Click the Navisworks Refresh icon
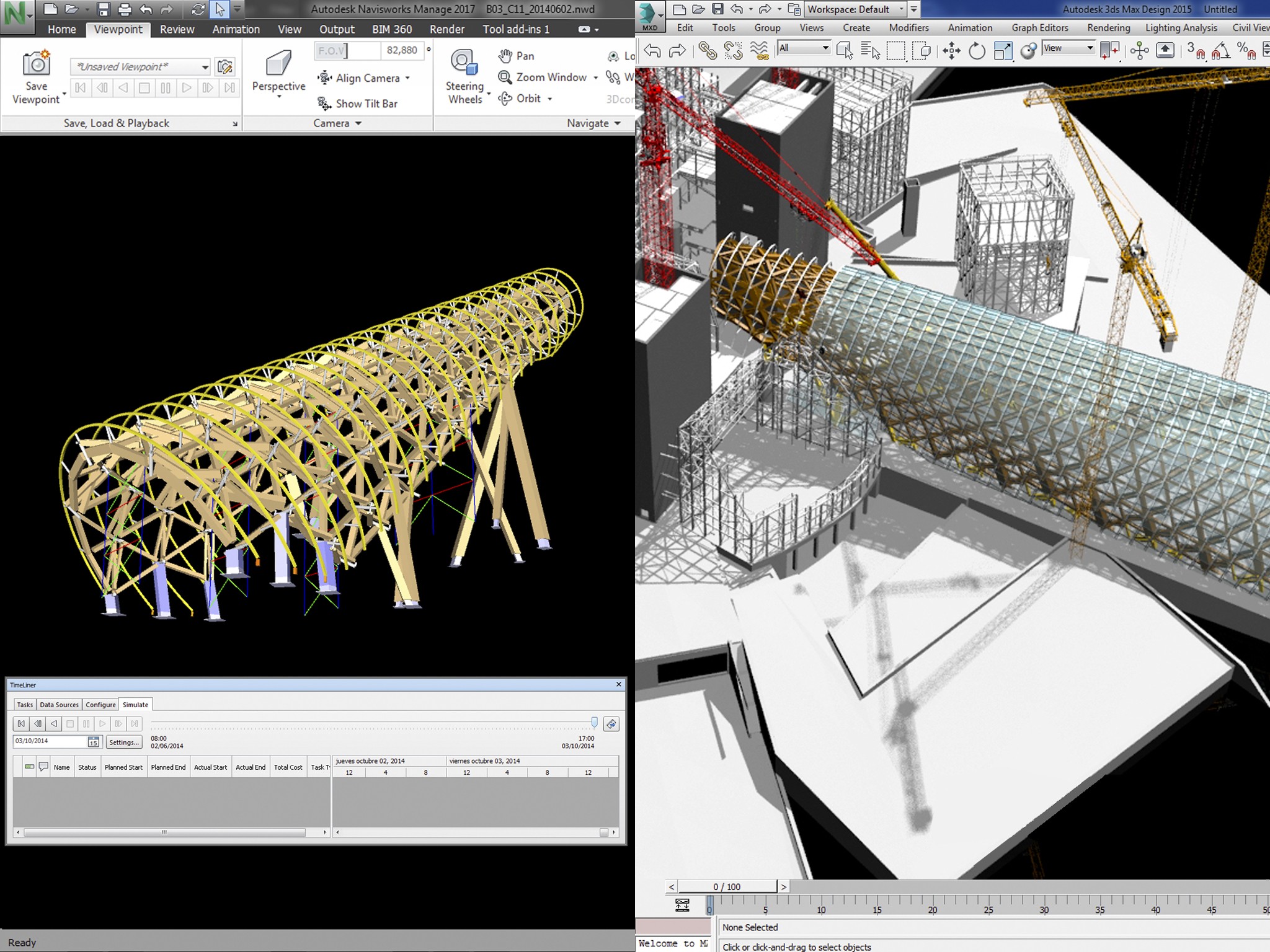The width and height of the screenshot is (1270, 952). [198, 9]
